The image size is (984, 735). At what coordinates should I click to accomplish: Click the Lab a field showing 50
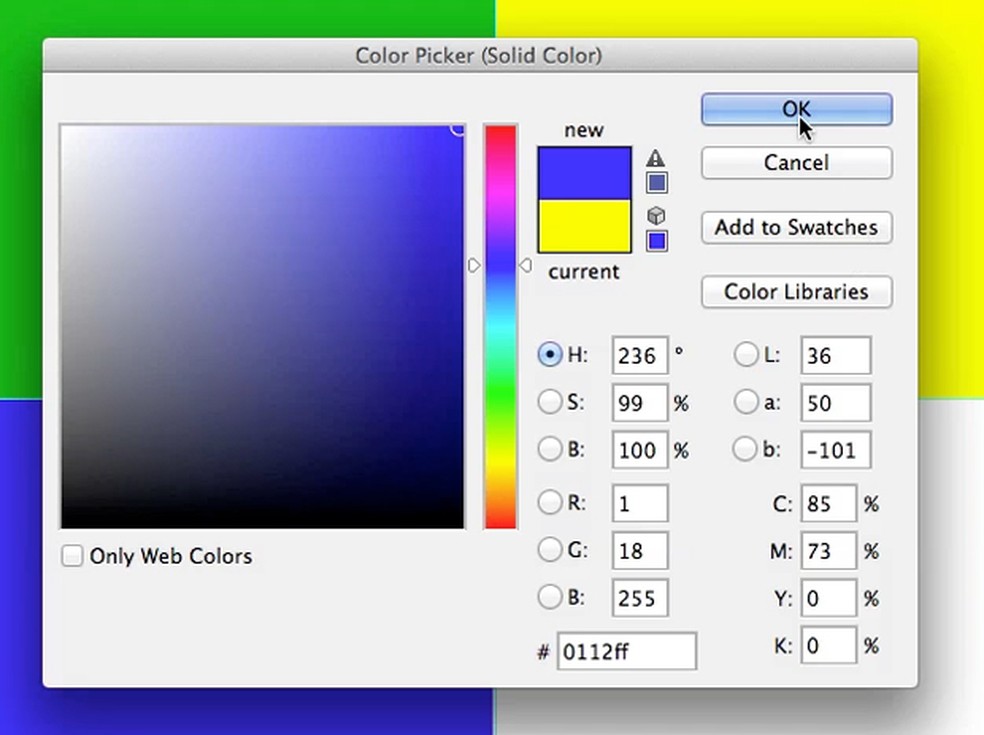click(835, 402)
